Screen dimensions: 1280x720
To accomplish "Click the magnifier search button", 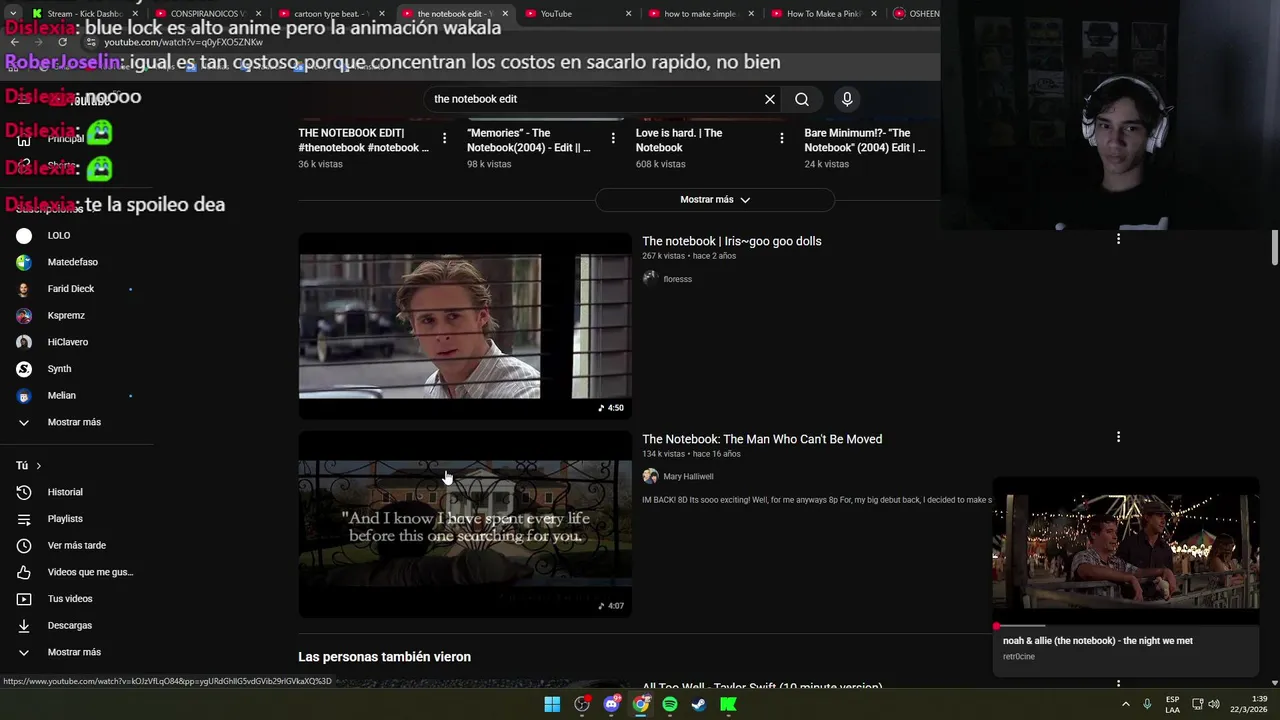I will pyautogui.click(x=802, y=99).
